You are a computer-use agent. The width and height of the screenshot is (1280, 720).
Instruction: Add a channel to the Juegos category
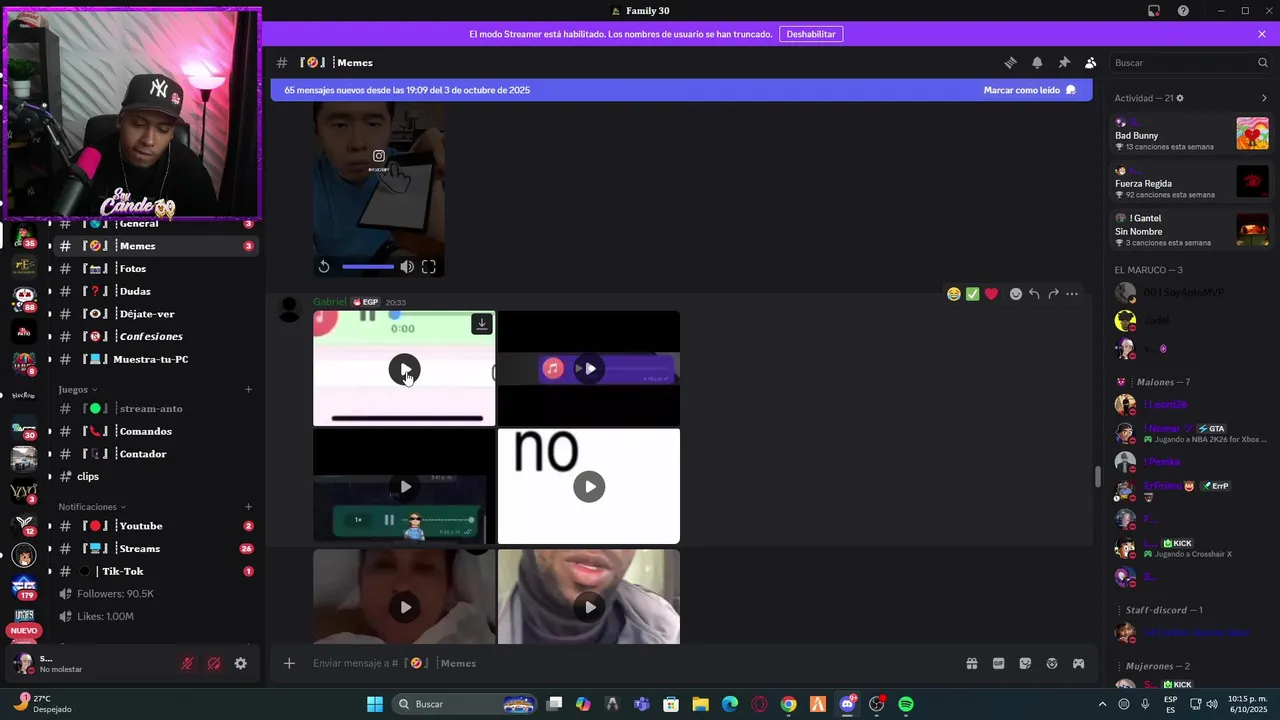[248, 389]
